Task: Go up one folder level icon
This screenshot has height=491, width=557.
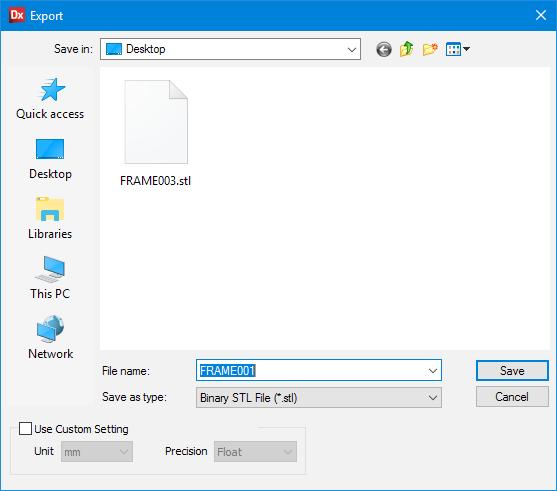Action: click(407, 49)
